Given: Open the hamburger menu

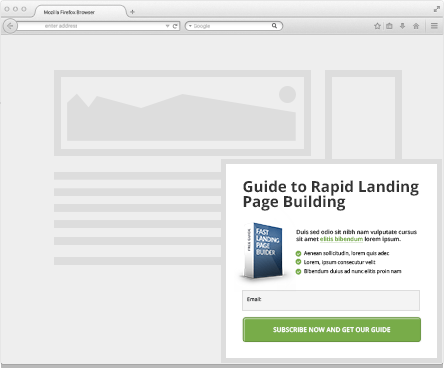Looking at the screenshot, I should click(x=434, y=26).
